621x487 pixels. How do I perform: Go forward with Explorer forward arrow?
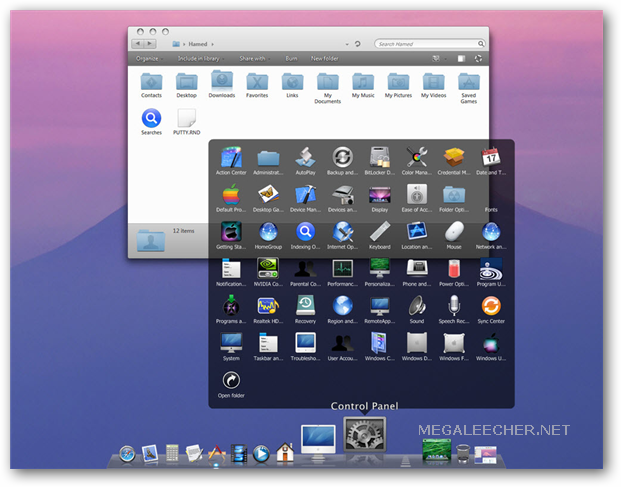tap(150, 44)
